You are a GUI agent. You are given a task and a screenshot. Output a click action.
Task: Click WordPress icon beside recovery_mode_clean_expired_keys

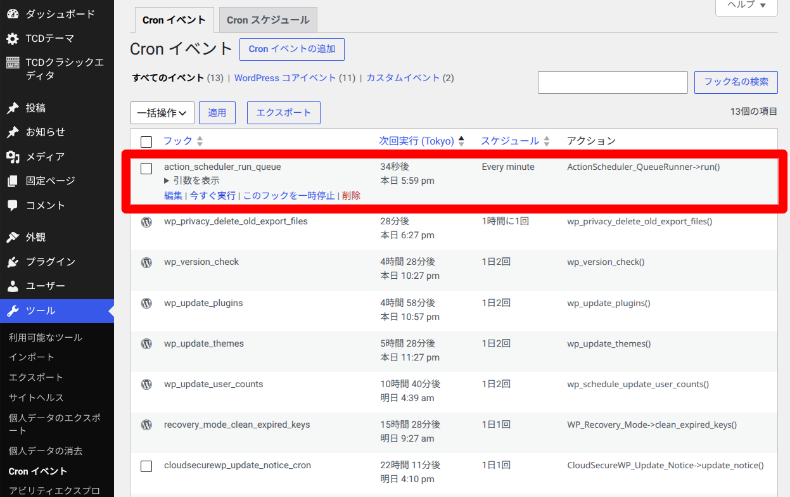pyautogui.click(x=146, y=425)
